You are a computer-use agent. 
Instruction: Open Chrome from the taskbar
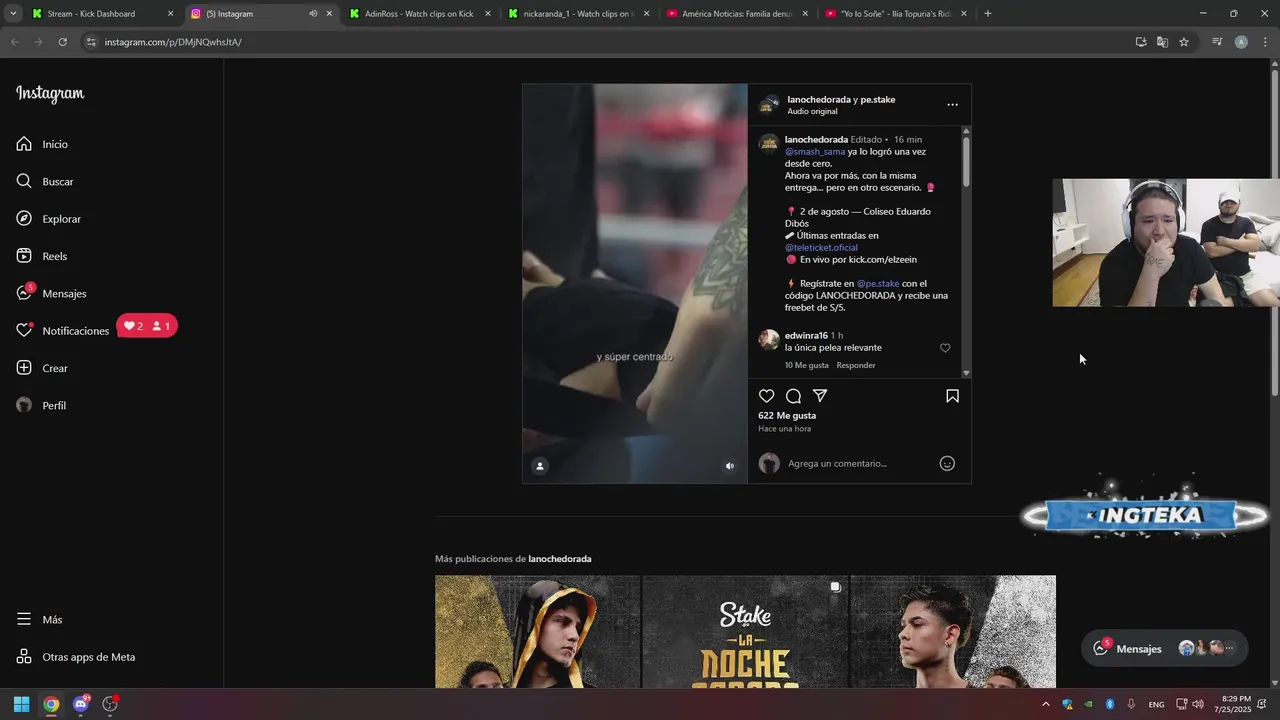coord(51,704)
